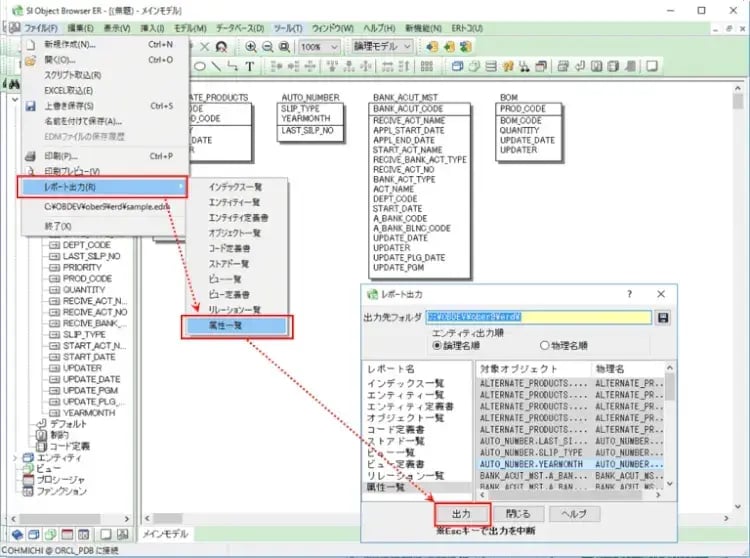The width and height of the screenshot is (750, 558).
Task: Click the delete X toolbar icon
Action: pos(204,47)
